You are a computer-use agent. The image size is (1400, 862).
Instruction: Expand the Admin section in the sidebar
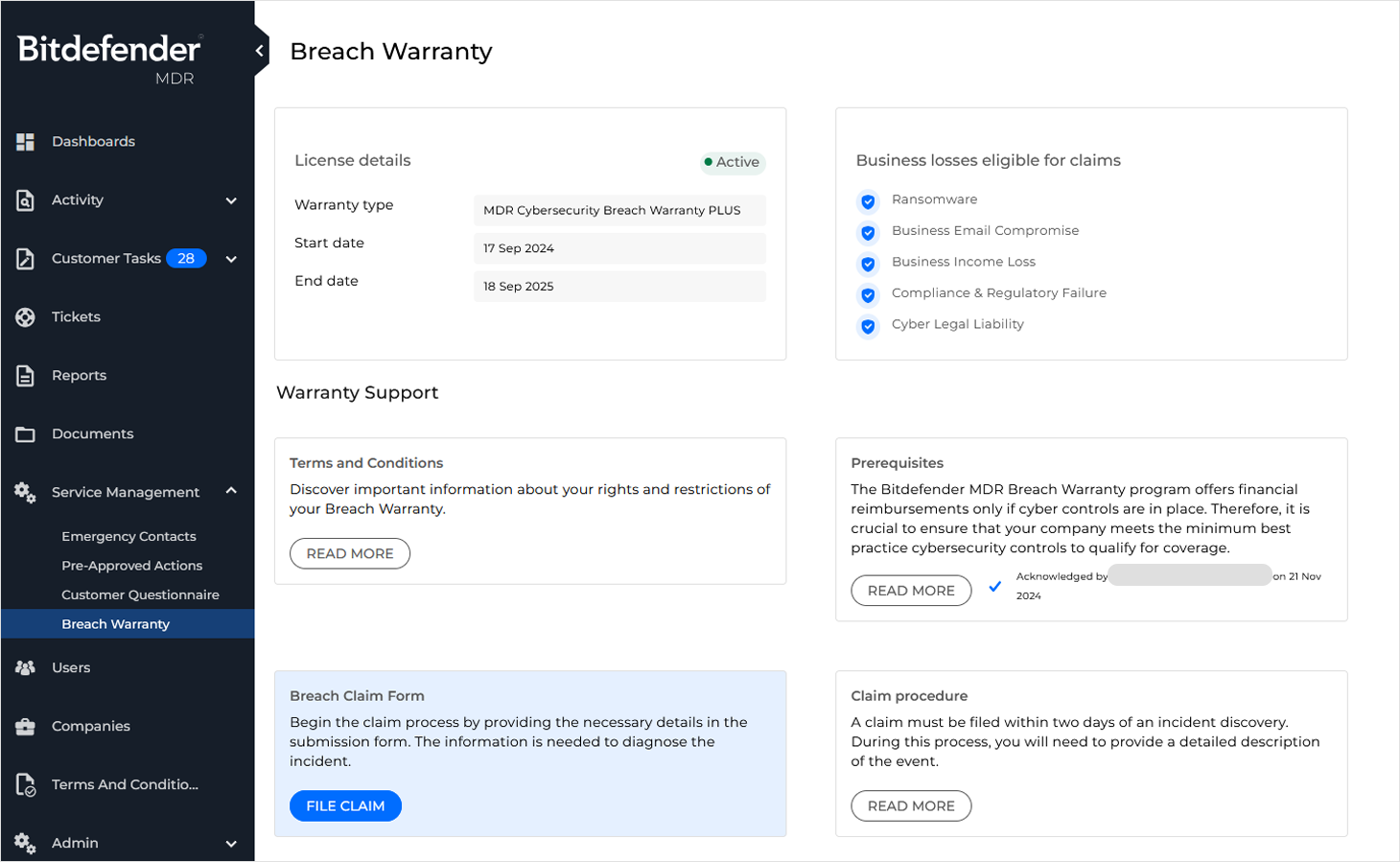pos(230,844)
